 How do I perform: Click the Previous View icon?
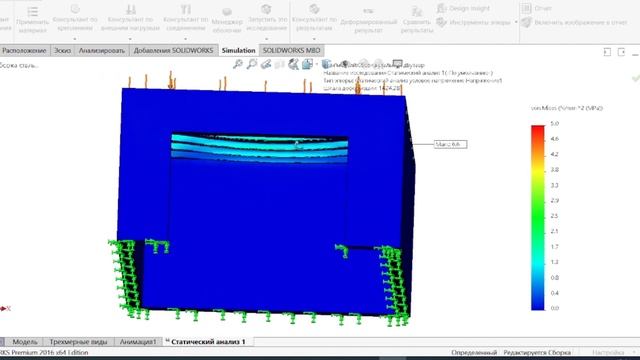(266, 64)
